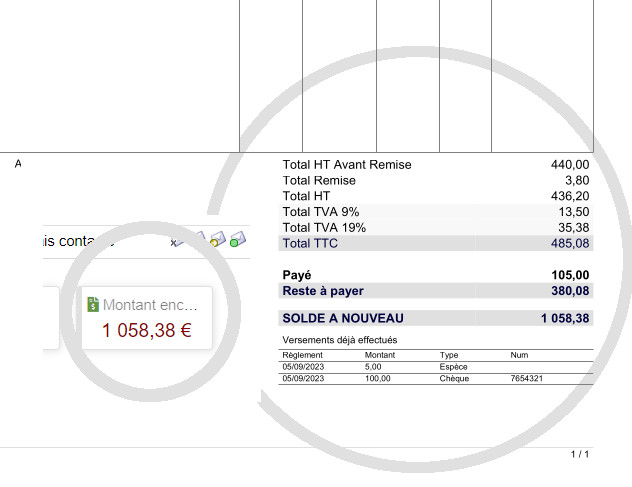Select the Total Remise label
The height and width of the screenshot is (487, 632).
(319, 180)
